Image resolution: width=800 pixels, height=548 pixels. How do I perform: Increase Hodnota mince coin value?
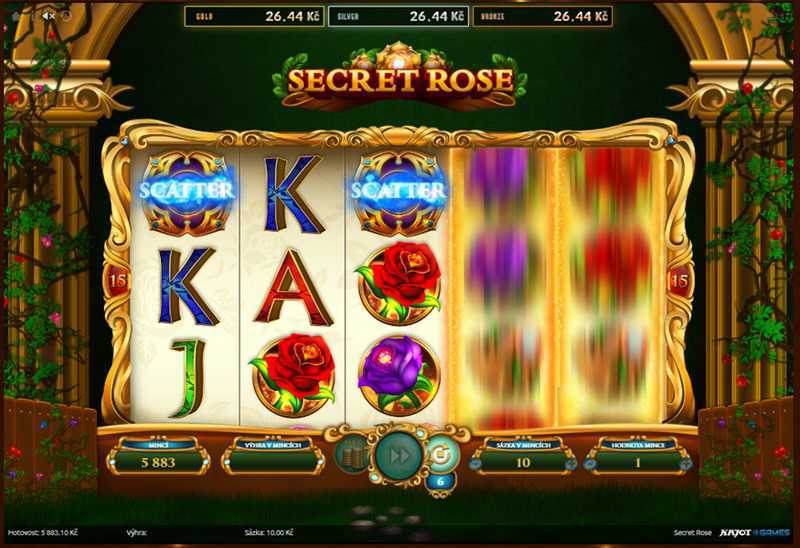point(685,465)
